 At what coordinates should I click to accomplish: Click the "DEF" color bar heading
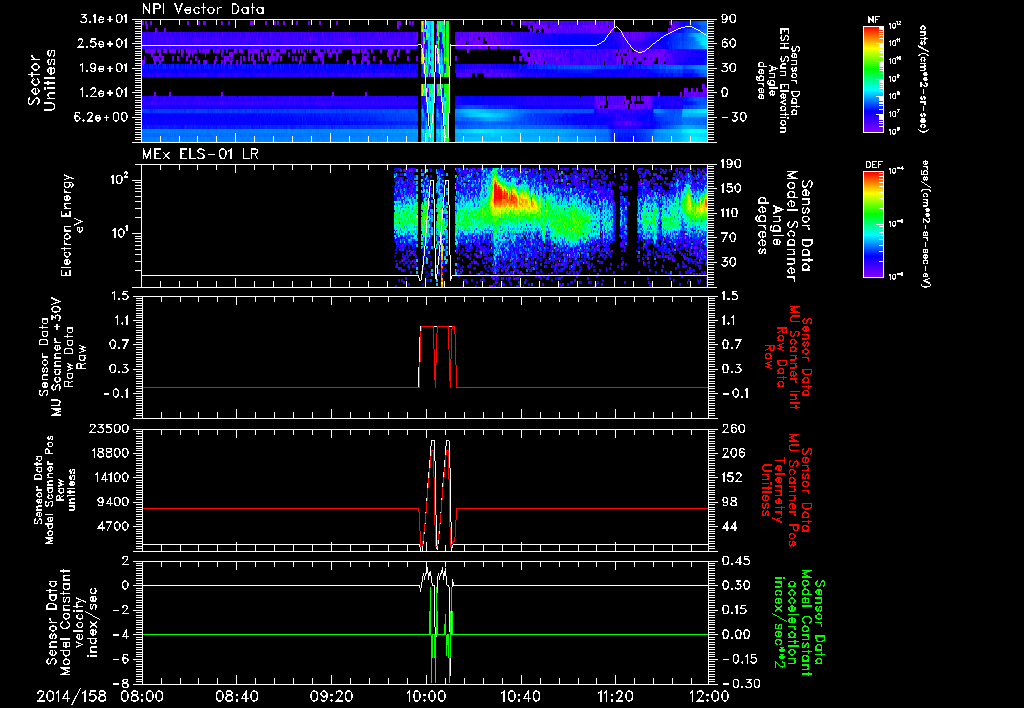[873, 165]
